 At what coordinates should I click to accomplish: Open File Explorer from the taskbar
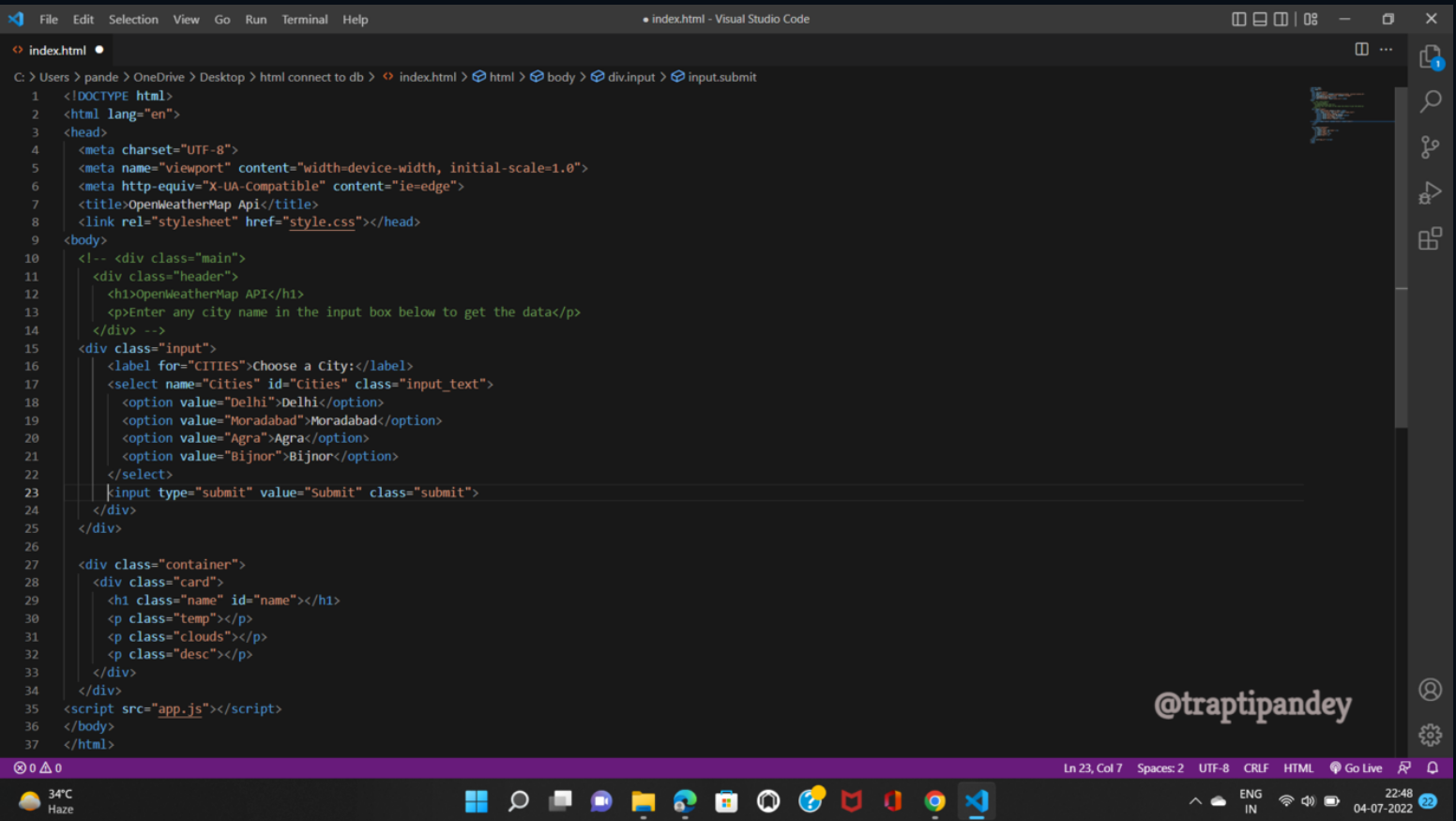[x=643, y=801]
